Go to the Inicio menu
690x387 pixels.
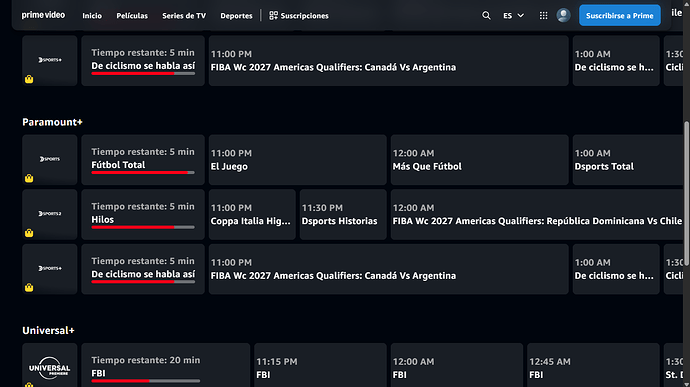(92, 15)
